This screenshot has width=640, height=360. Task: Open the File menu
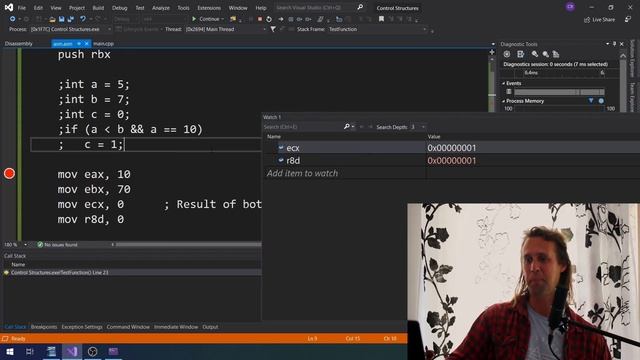click(x=22, y=8)
